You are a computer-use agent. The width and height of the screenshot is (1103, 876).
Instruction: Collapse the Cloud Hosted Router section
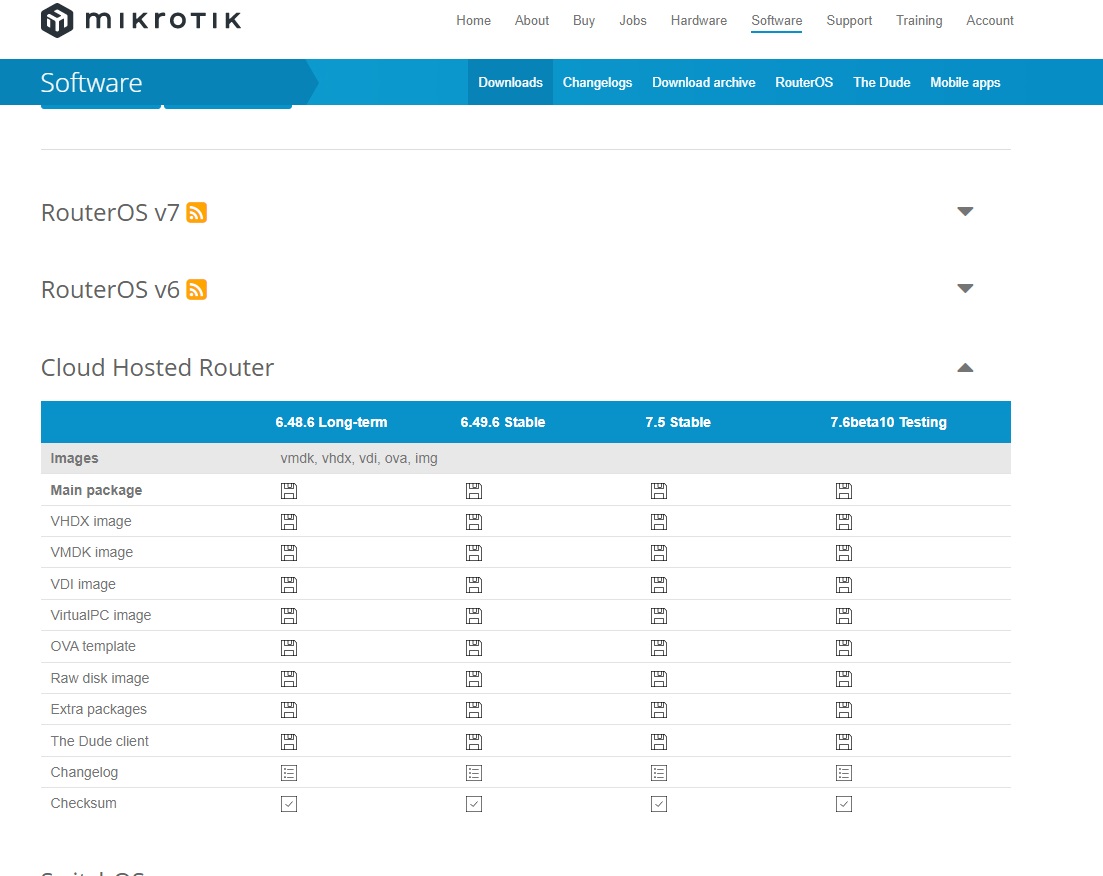[x=965, y=368]
